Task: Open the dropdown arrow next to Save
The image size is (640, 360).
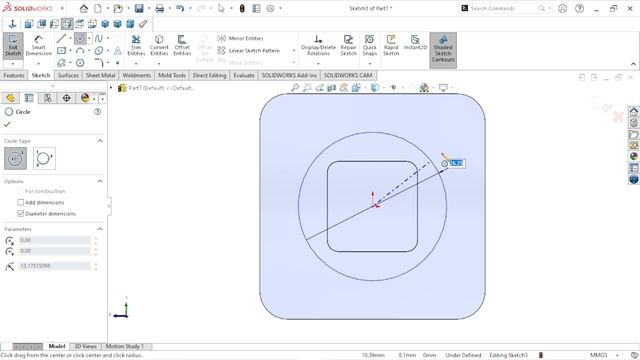Action: (x=149, y=8)
